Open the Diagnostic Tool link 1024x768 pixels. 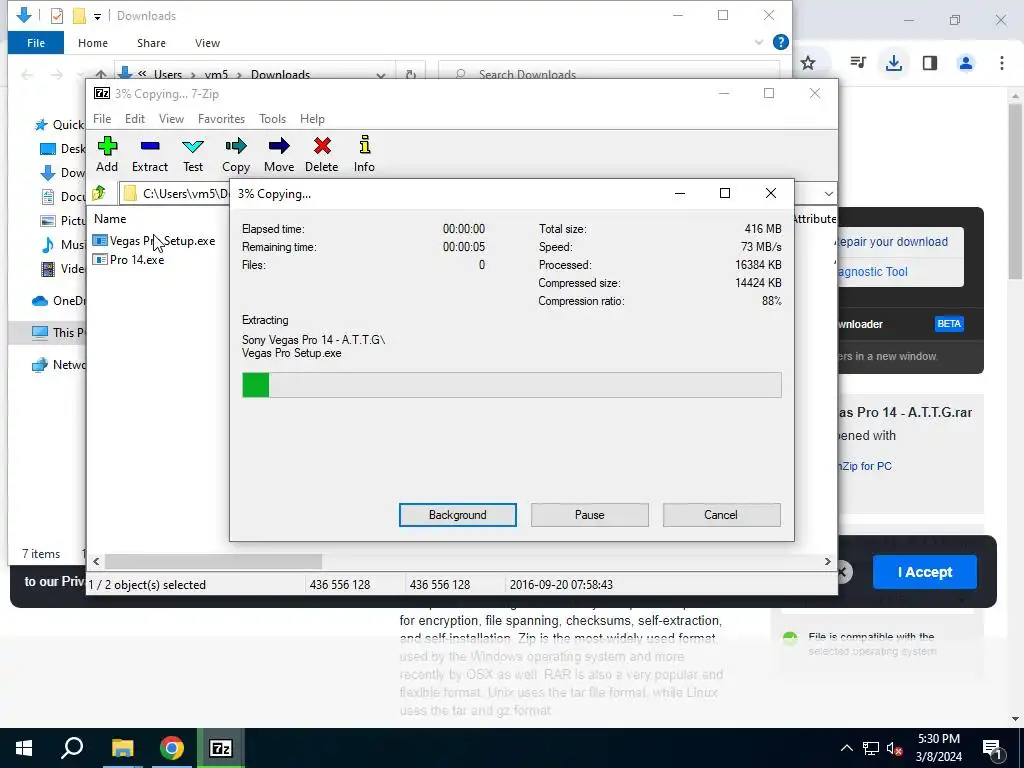872,272
